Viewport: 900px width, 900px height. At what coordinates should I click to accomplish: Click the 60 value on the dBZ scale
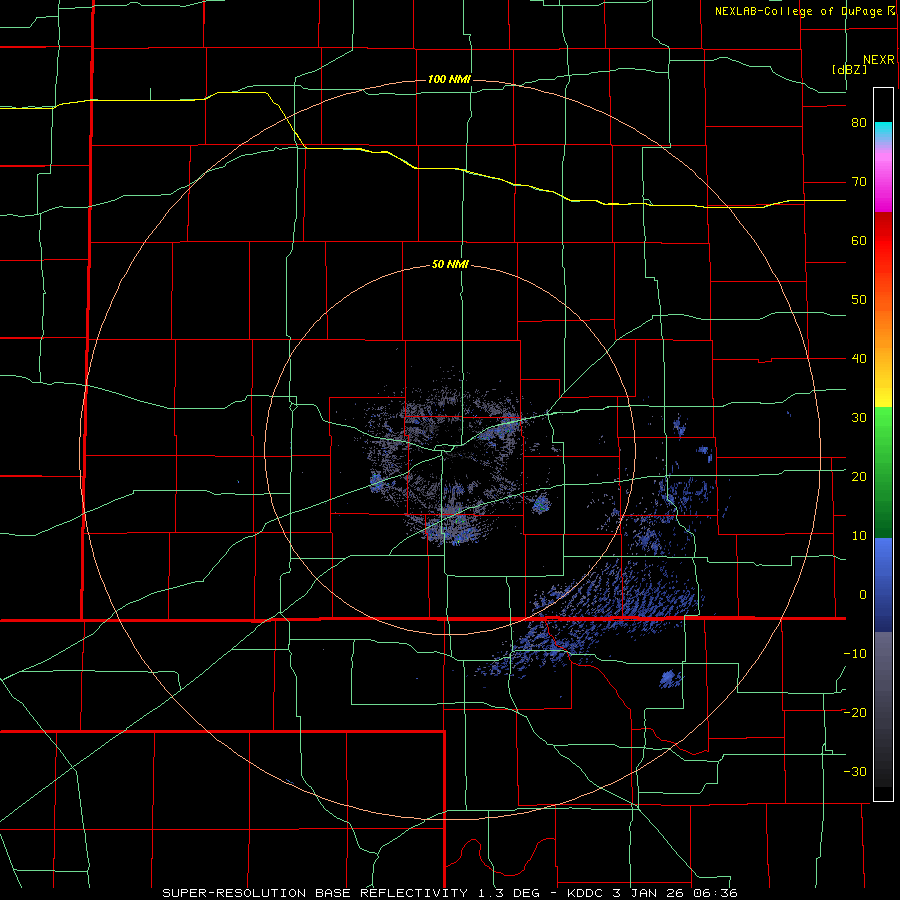click(x=859, y=240)
